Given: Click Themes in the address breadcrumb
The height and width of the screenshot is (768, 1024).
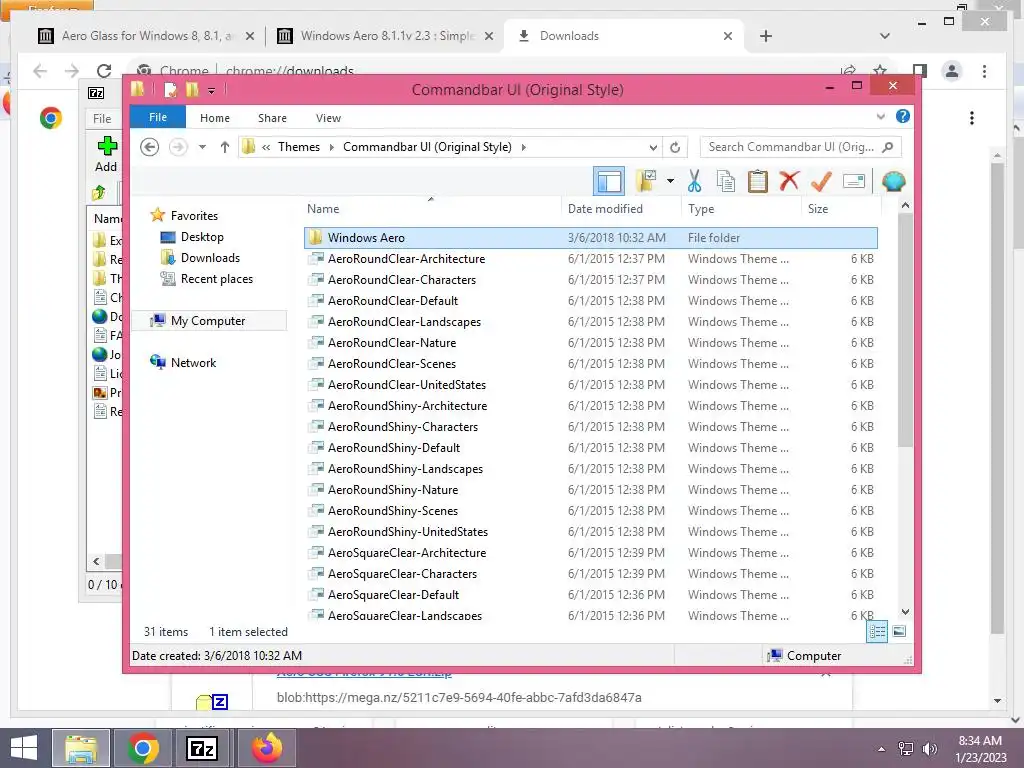Looking at the screenshot, I should (299, 147).
